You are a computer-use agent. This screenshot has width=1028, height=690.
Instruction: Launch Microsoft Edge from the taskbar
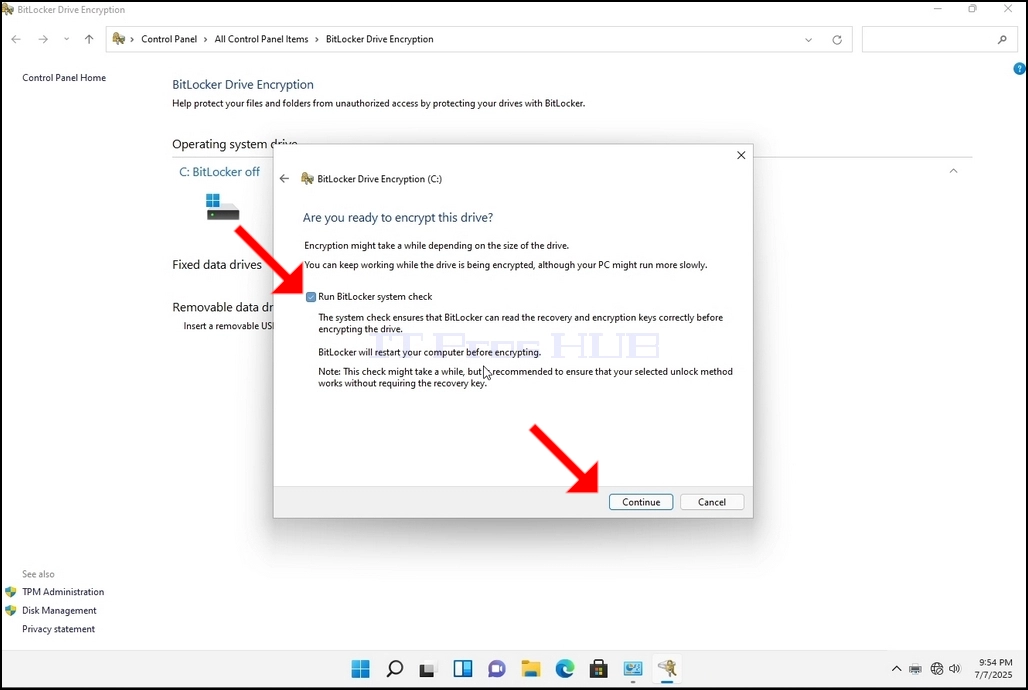point(564,668)
